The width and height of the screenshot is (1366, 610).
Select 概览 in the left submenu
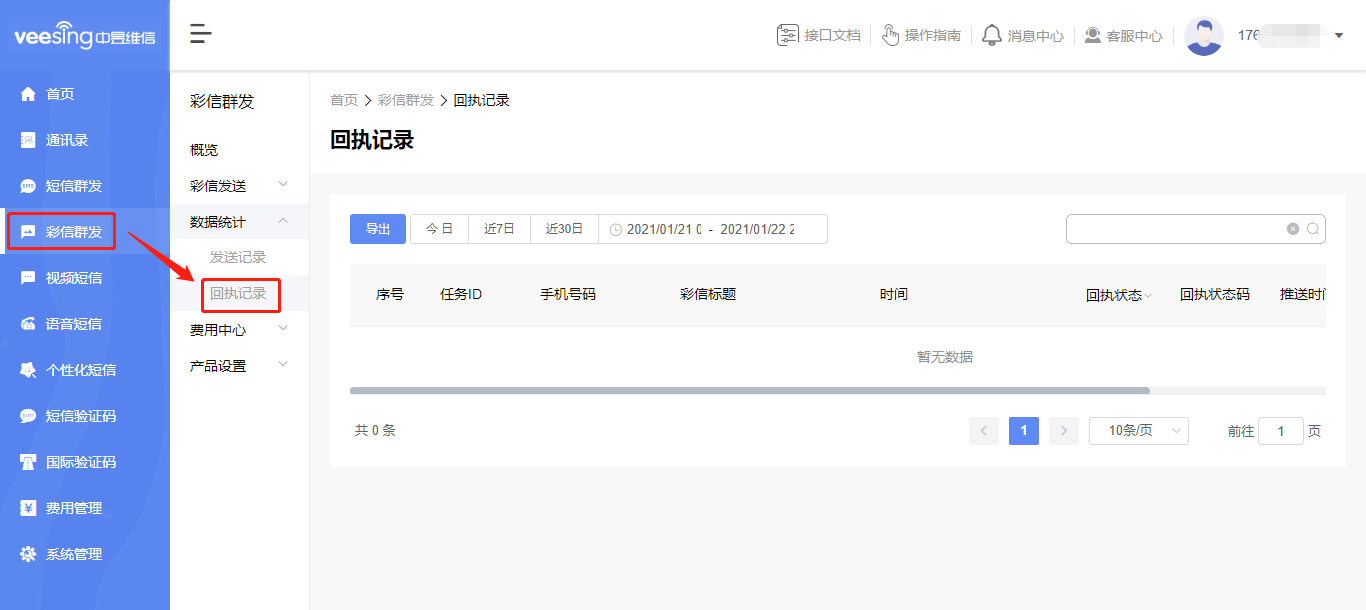pyautogui.click(x=202, y=149)
